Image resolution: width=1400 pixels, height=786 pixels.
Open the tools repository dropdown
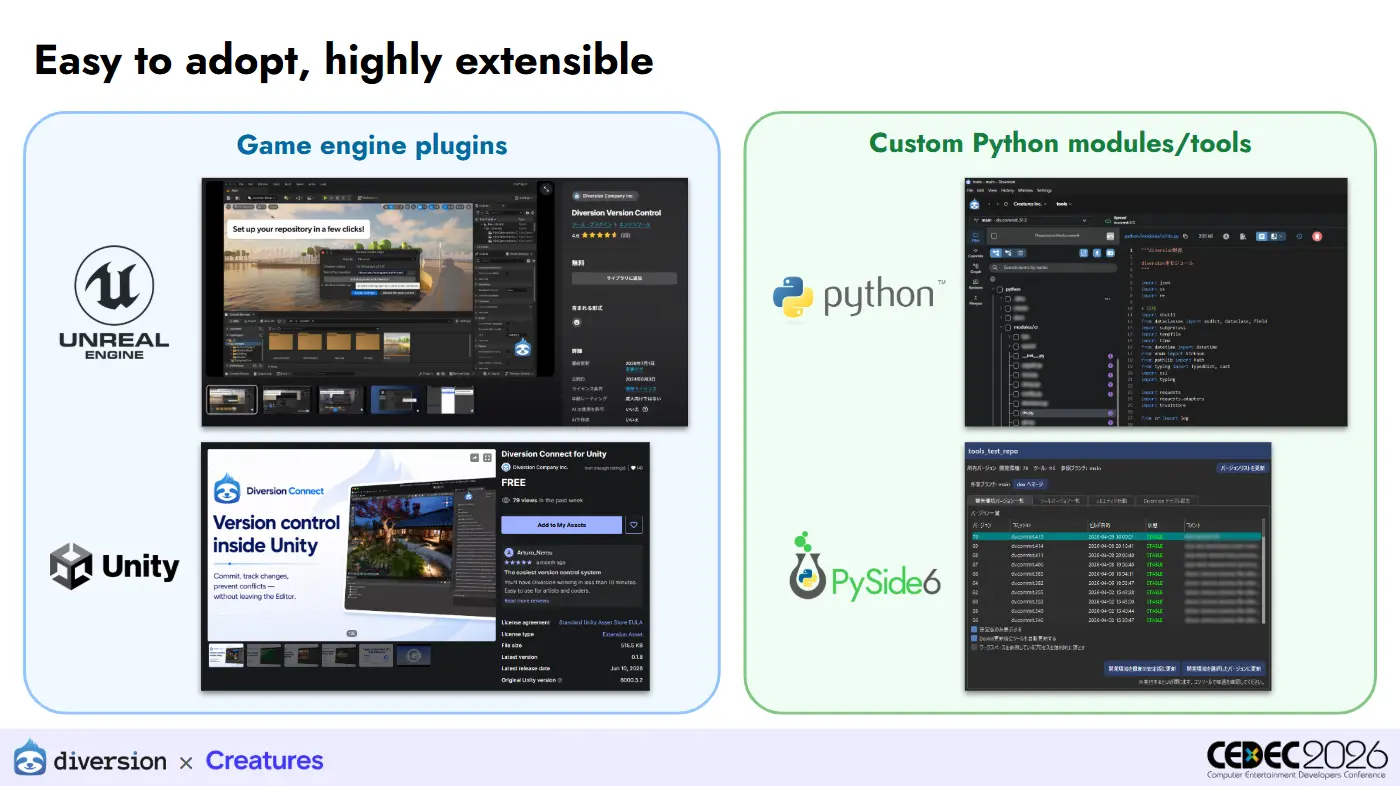click(1064, 204)
